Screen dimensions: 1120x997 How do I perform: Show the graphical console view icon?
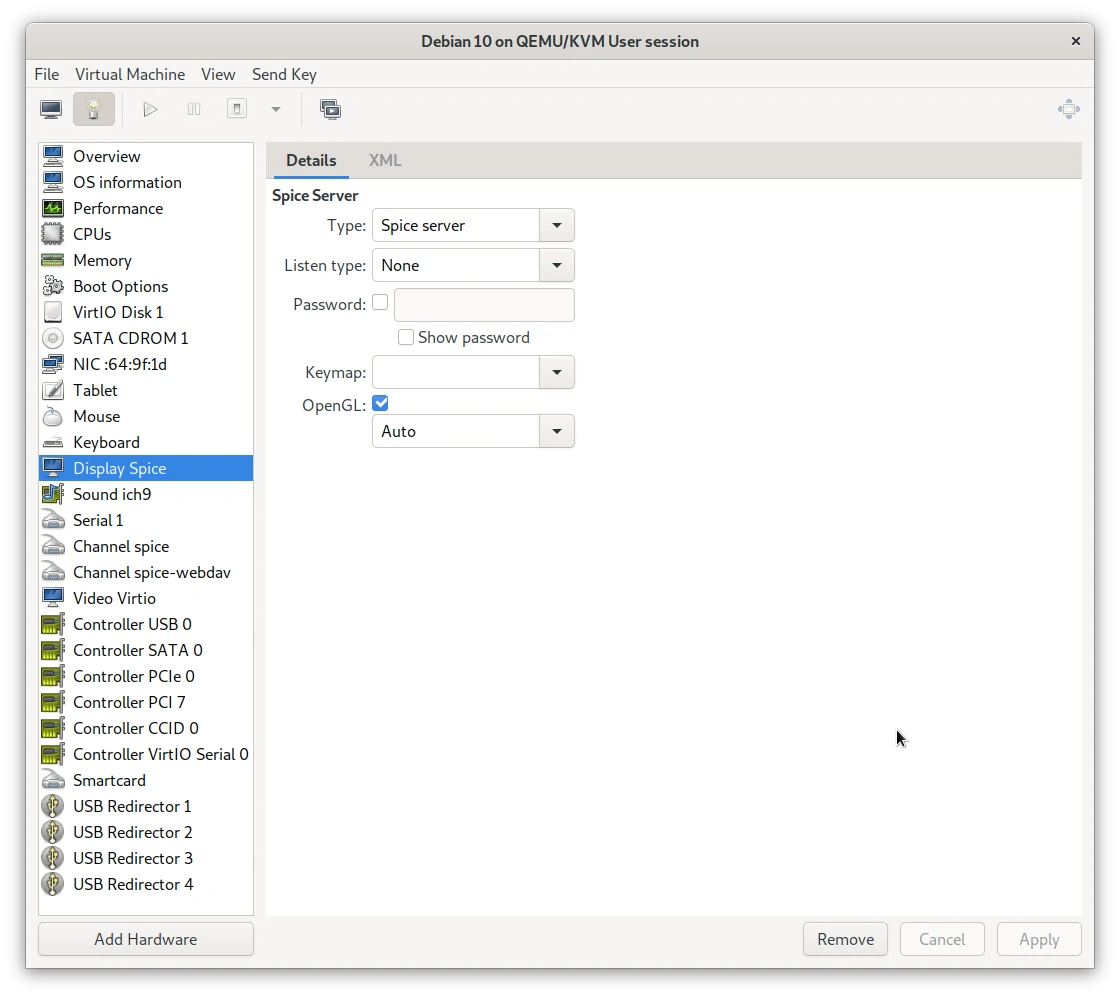click(x=51, y=109)
